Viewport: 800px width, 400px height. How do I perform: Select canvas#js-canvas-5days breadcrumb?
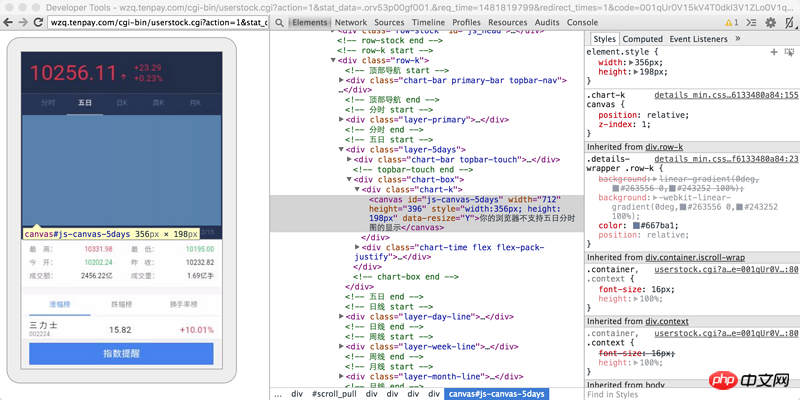pyautogui.click(x=497, y=394)
